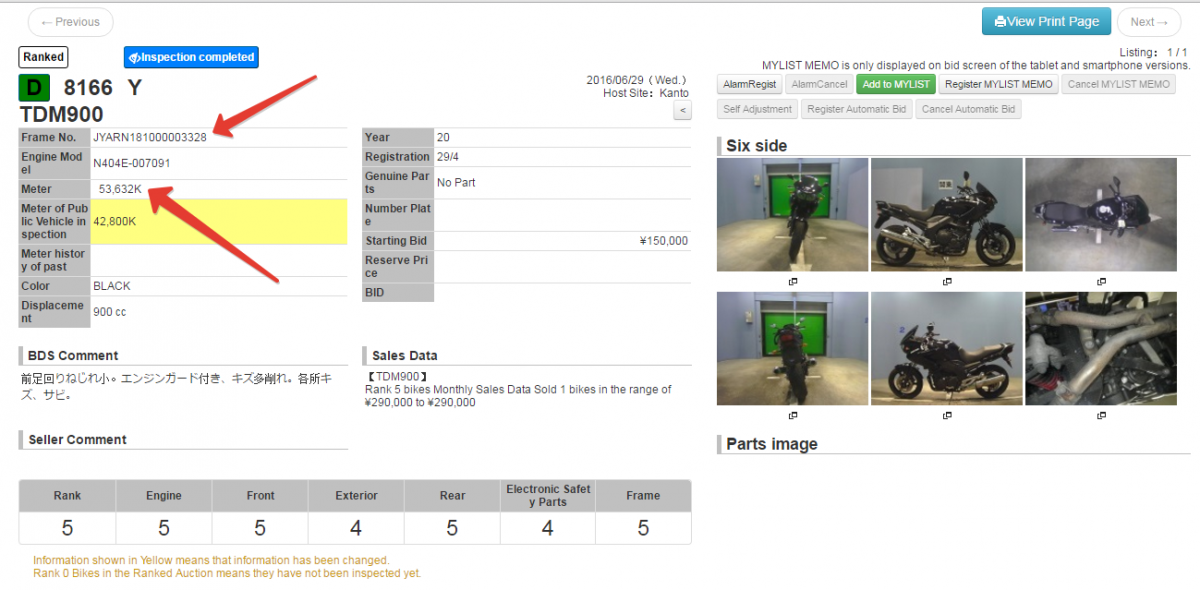This screenshot has height=590, width=1200.
Task: Open the left side view bike thumbnail
Action: click(946, 349)
